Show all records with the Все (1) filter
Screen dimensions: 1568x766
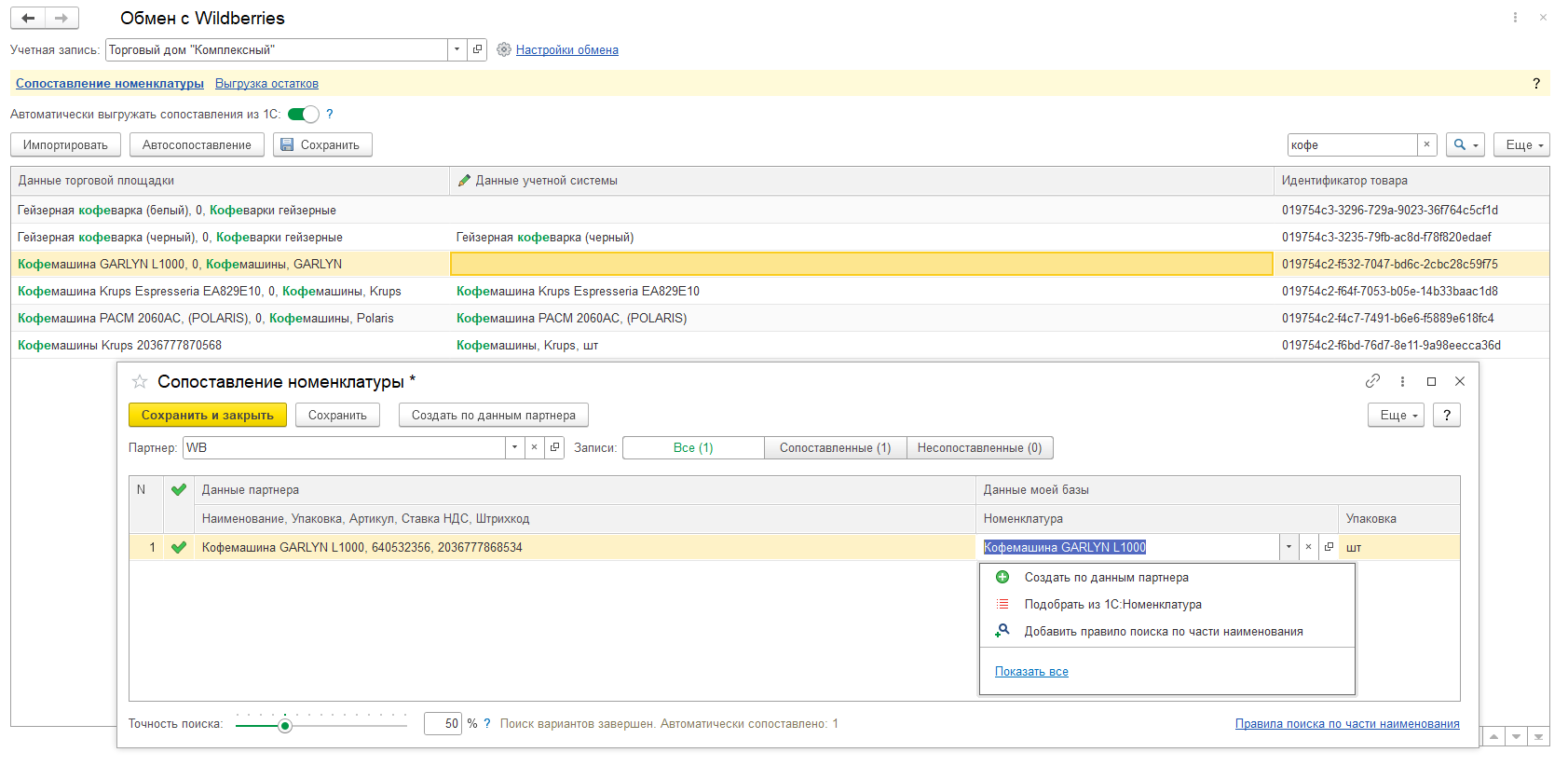click(693, 447)
